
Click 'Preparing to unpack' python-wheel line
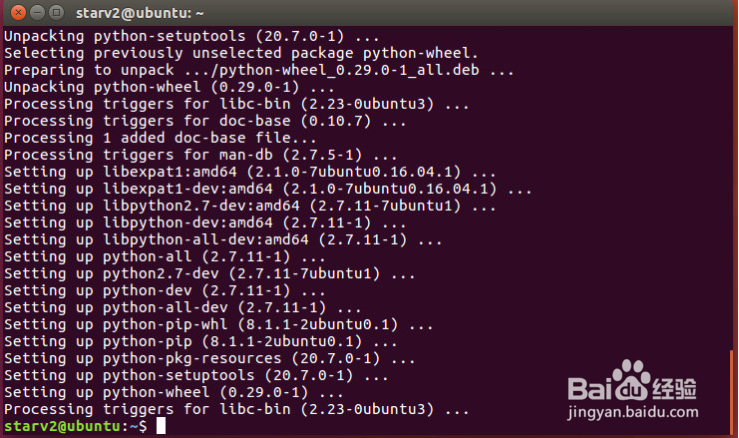(x=259, y=70)
